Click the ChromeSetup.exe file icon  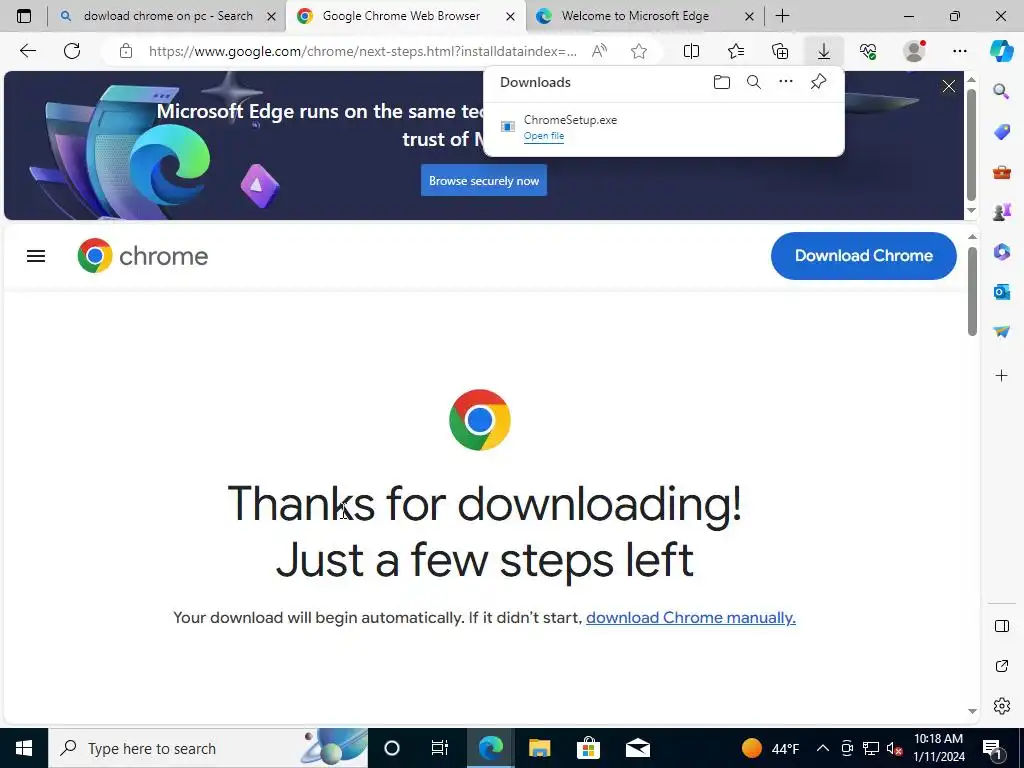(507, 127)
